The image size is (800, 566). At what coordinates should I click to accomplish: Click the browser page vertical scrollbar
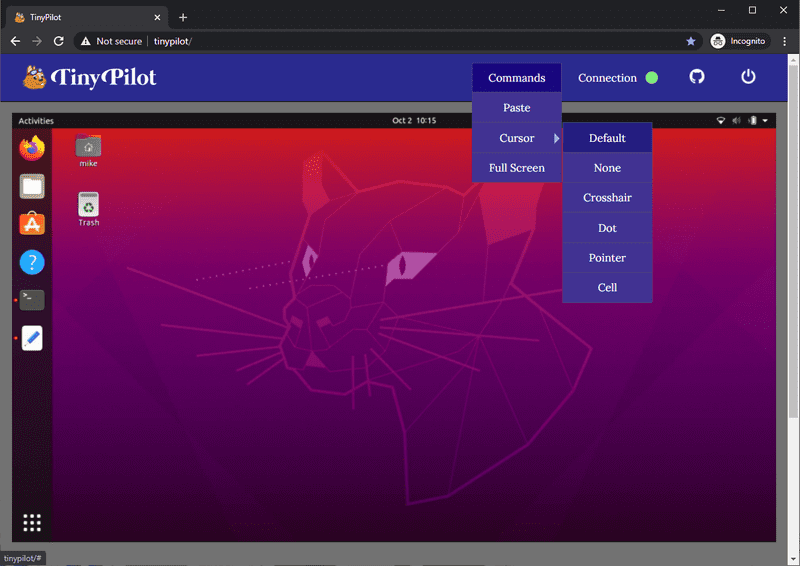[793, 240]
